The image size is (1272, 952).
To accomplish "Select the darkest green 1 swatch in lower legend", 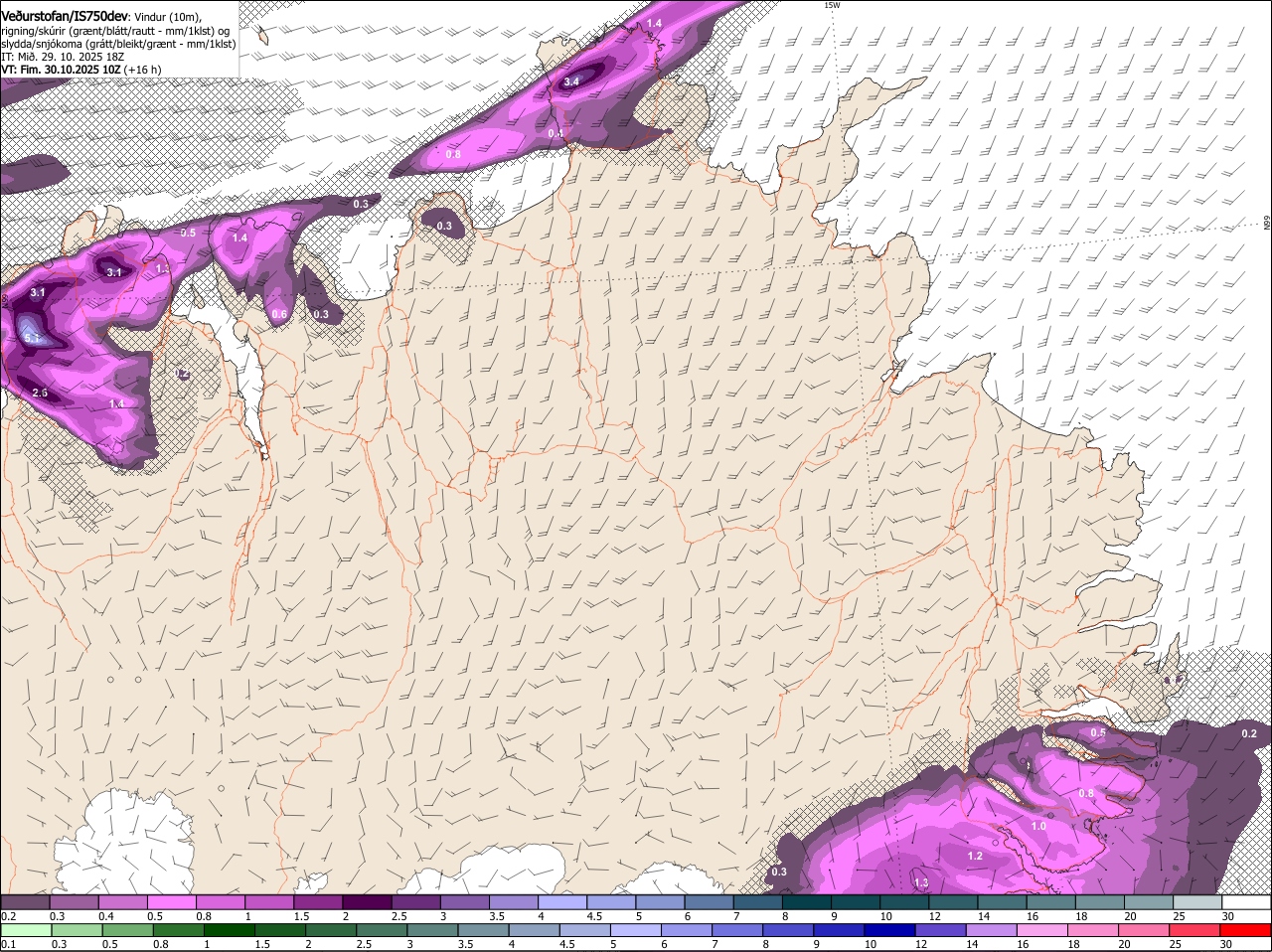I will [x=229, y=930].
